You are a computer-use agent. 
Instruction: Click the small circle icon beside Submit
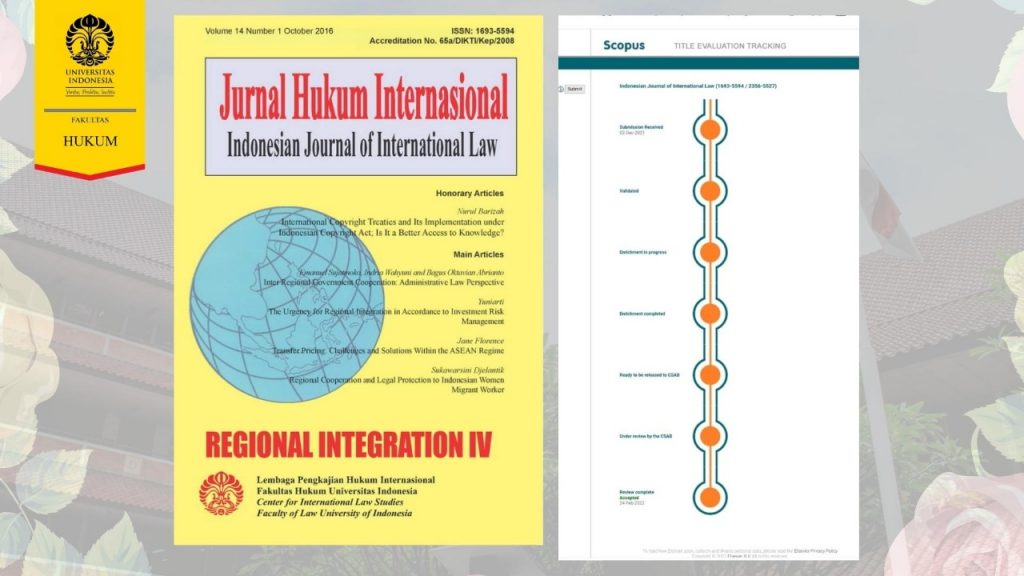pyautogui.click(x=563, y=87)
